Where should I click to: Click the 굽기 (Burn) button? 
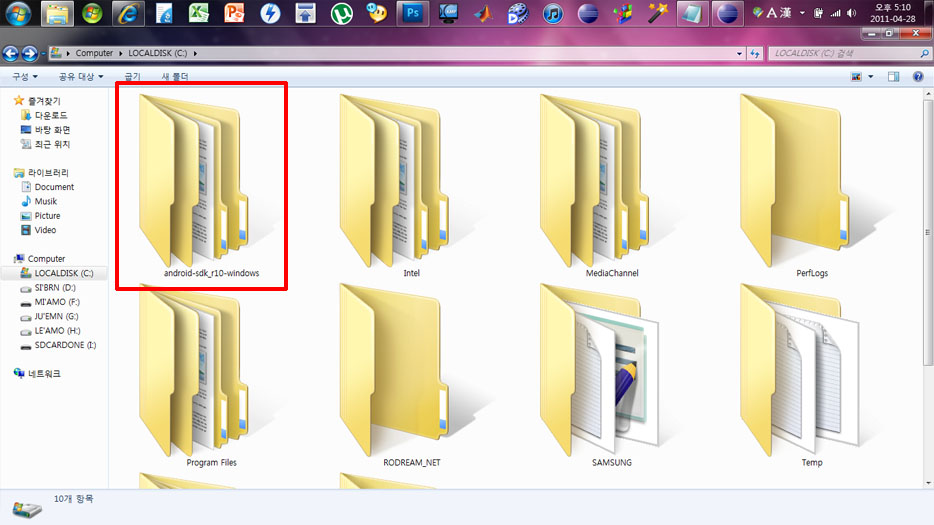132,76
